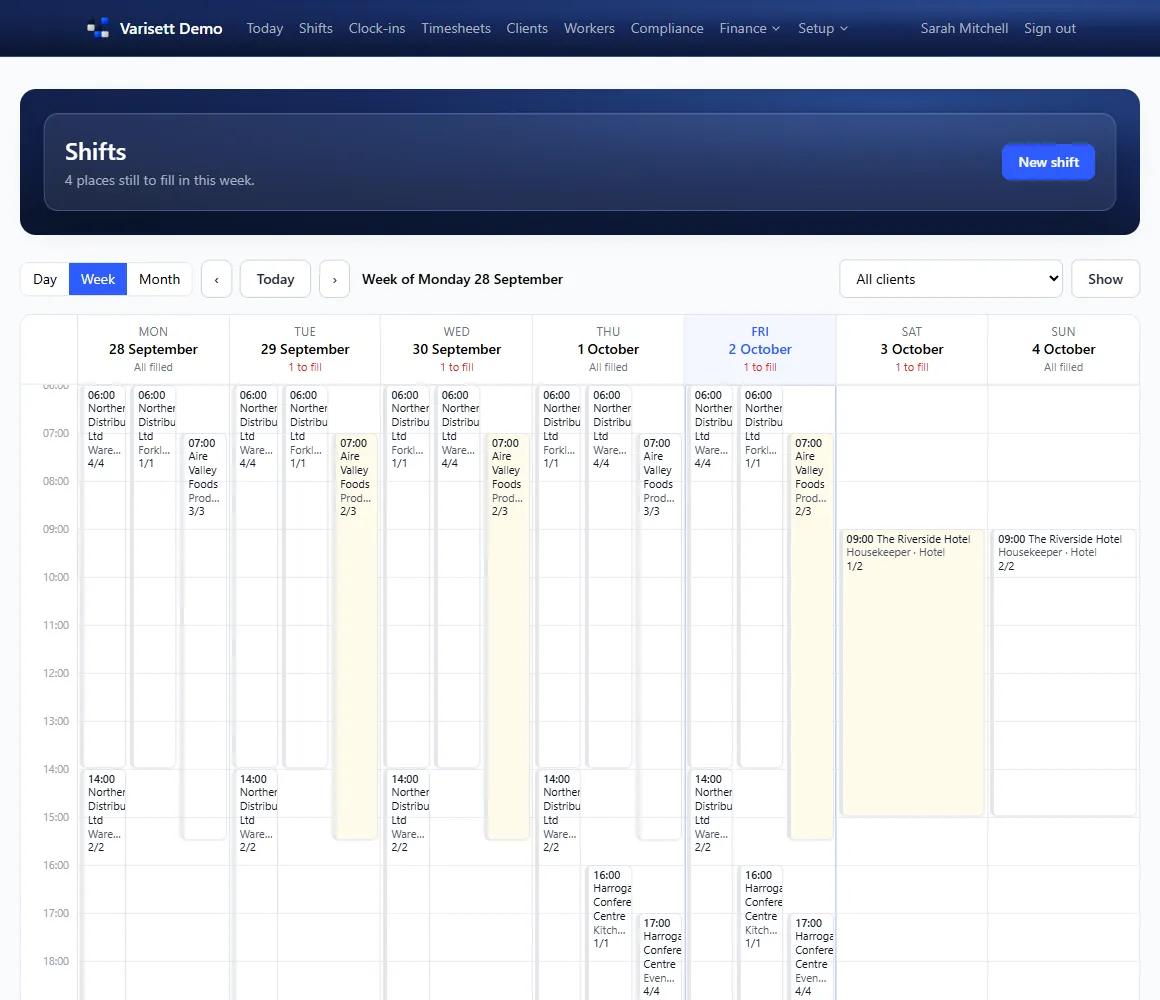Sign out of the account
This screenshot has height=1000, width=1160.
pos(1050,28)
